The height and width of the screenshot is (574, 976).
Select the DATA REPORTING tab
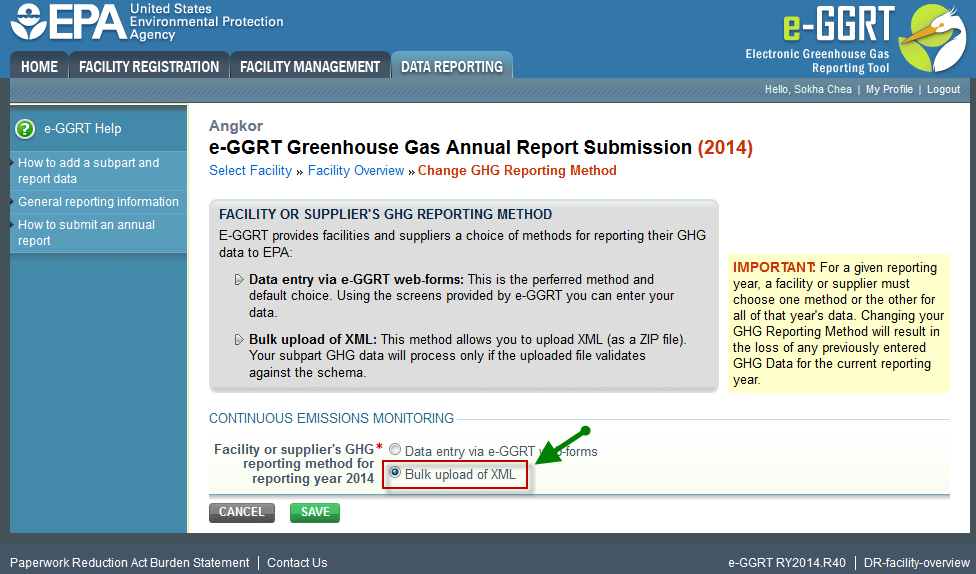452,66
